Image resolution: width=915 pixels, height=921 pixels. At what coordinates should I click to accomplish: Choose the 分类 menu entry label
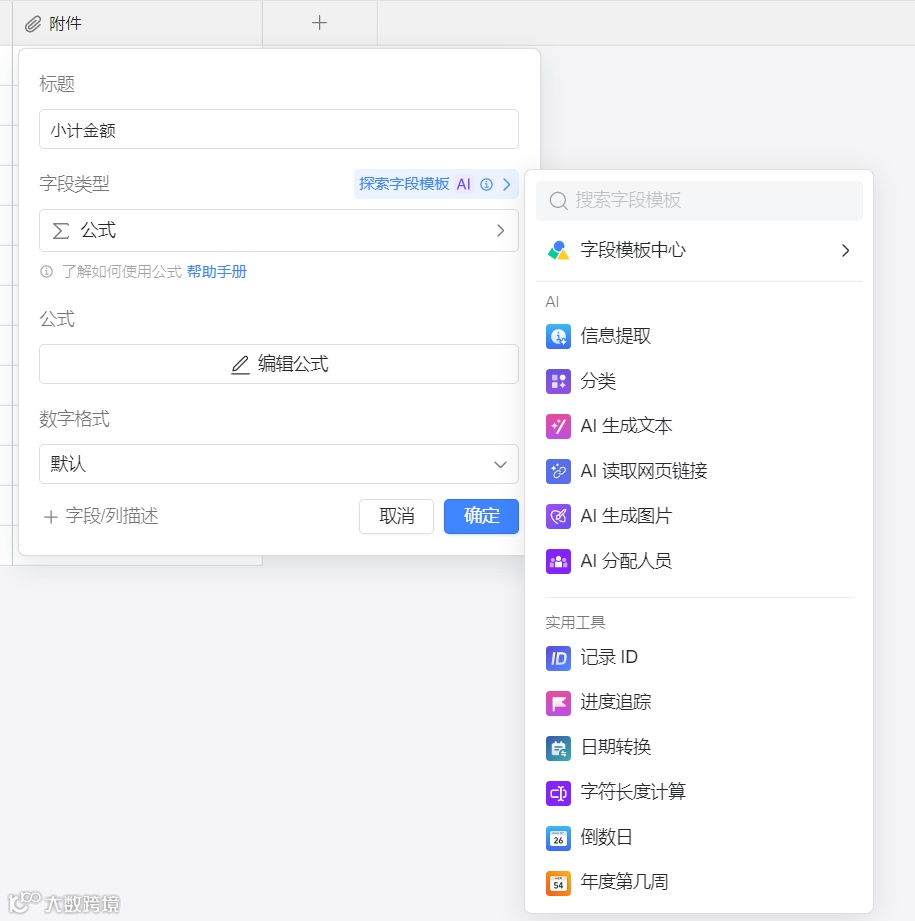[598, 381]
